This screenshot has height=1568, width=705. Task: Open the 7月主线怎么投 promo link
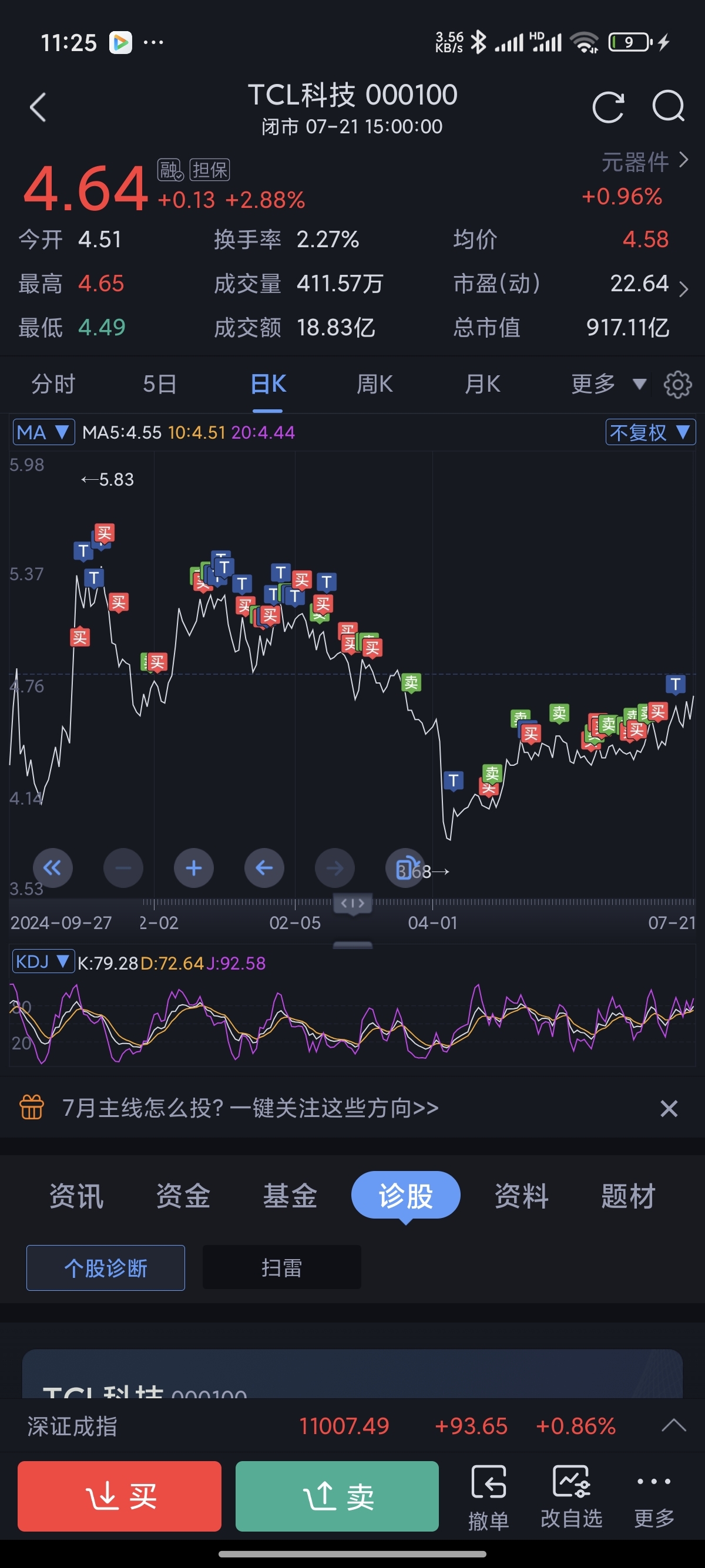(x=250, y=1108)
